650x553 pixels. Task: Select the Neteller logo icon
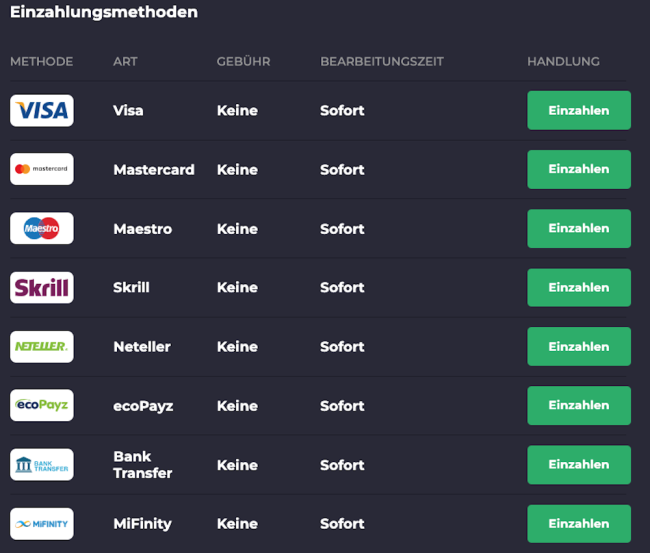point(42,346)
